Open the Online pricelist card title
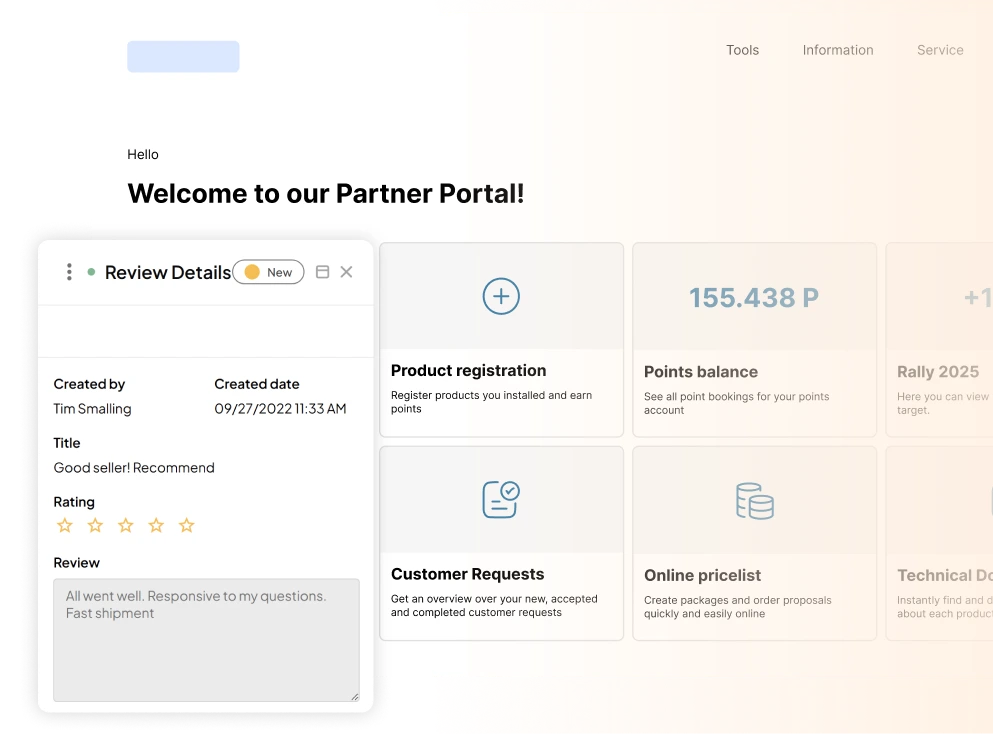 pos(702,575)
